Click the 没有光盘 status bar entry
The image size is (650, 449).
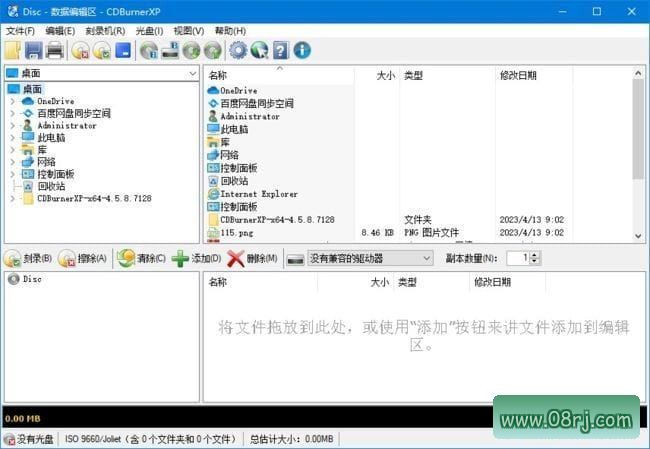click(29, 439)
